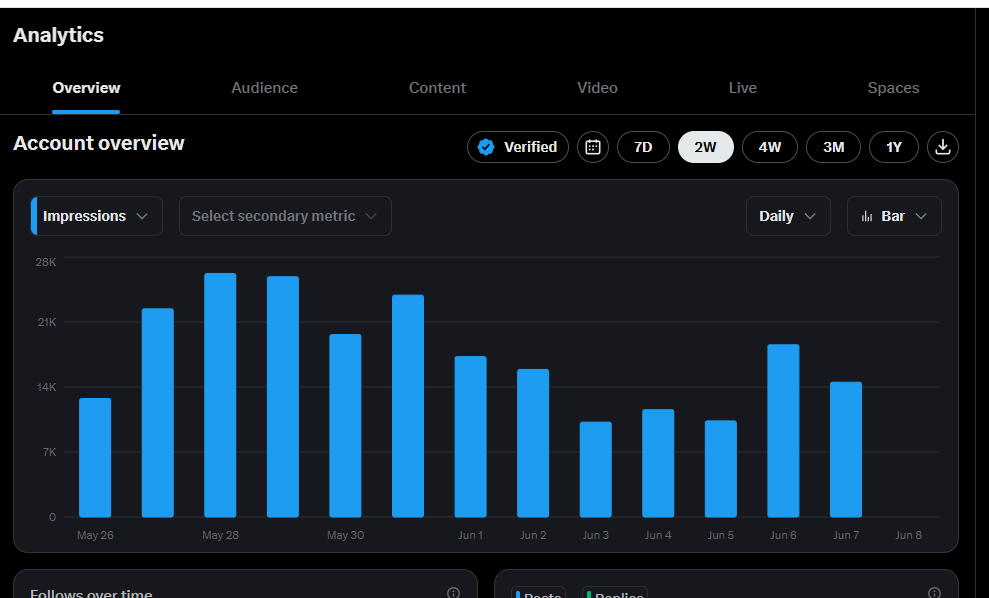The image size is (989, 598).
Task: Click the 28K axis label
Action: tap(46, 262)
